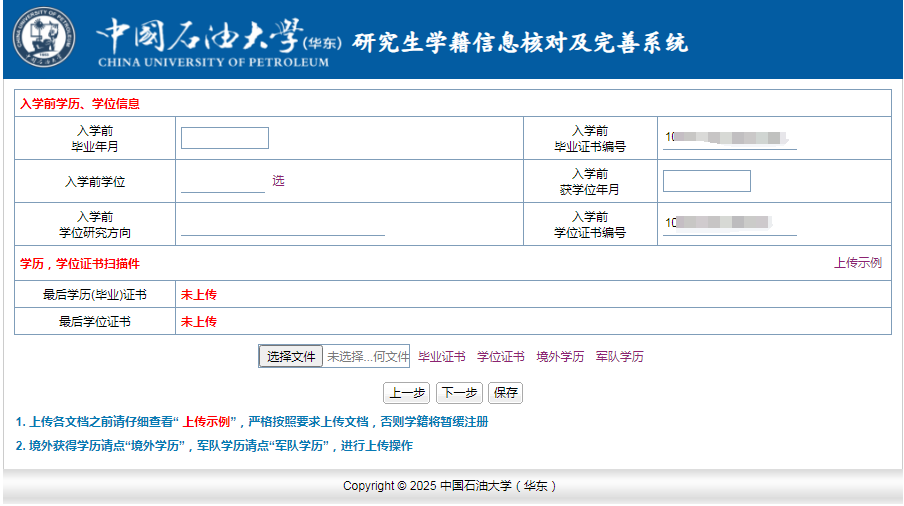Click 未上传 status for 最后学位证书
The image size is (904, 506).
coord(198,322)
